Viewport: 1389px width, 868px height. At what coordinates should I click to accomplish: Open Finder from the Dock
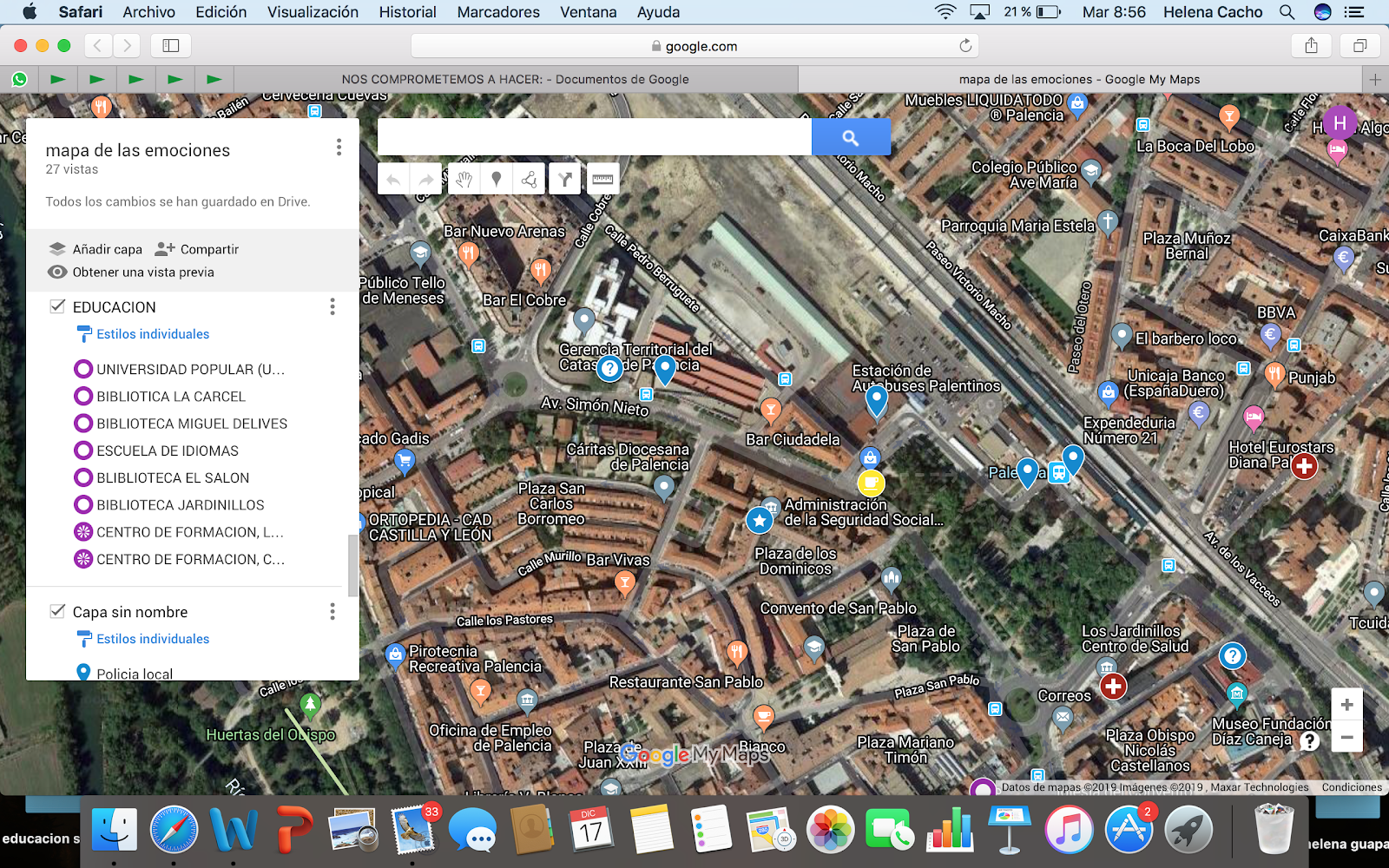pos(114,829)
